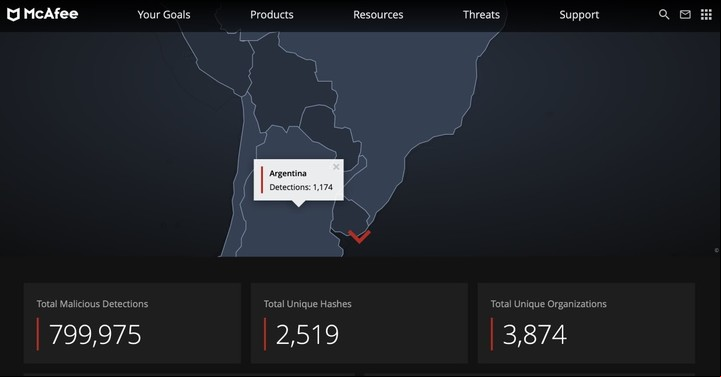Select the Argentina label in popup
Viewport: 721px width, 377px height.
(x=288, y=173)
